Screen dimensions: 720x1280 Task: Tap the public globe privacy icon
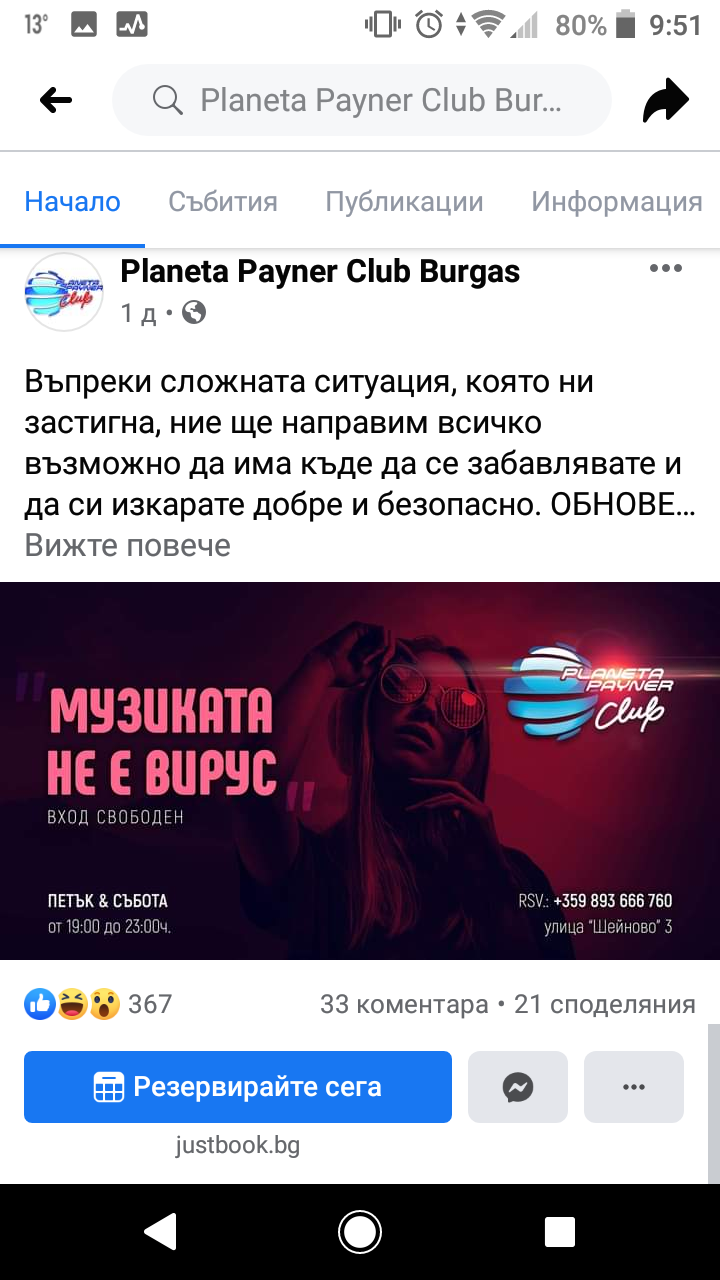(194, 313)
